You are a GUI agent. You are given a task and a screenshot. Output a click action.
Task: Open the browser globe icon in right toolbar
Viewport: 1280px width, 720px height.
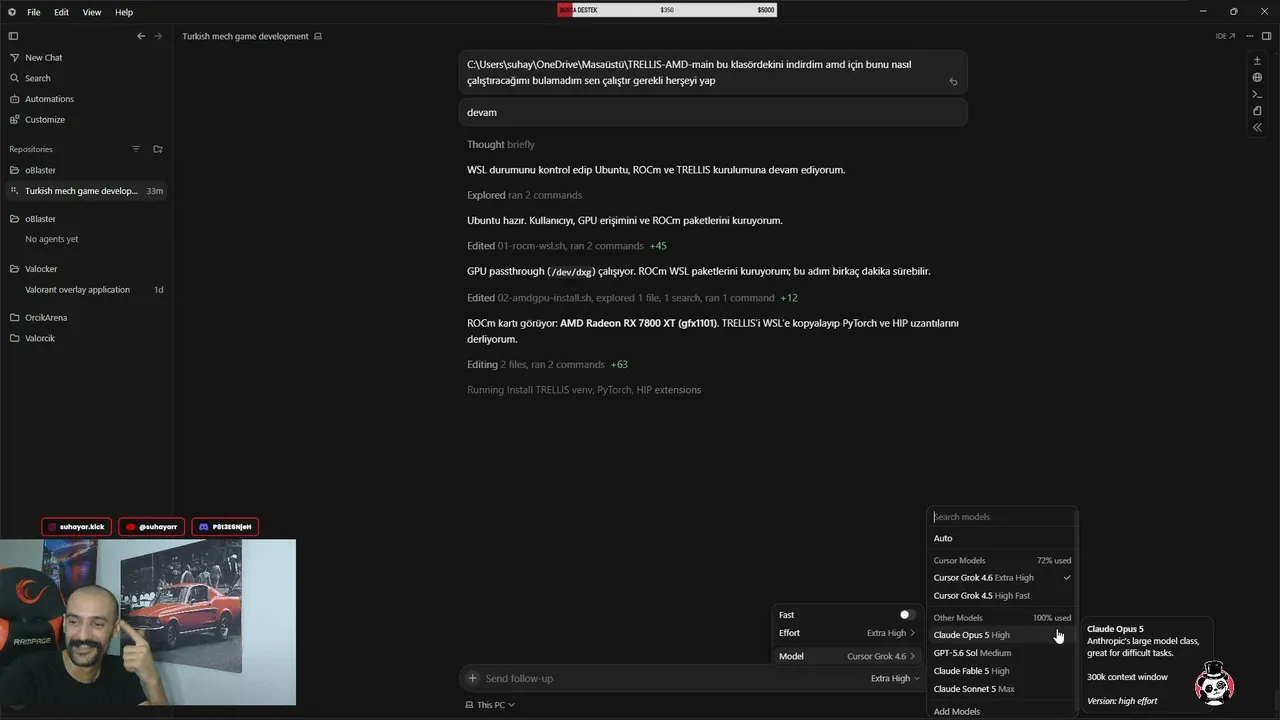[1257, 77]
